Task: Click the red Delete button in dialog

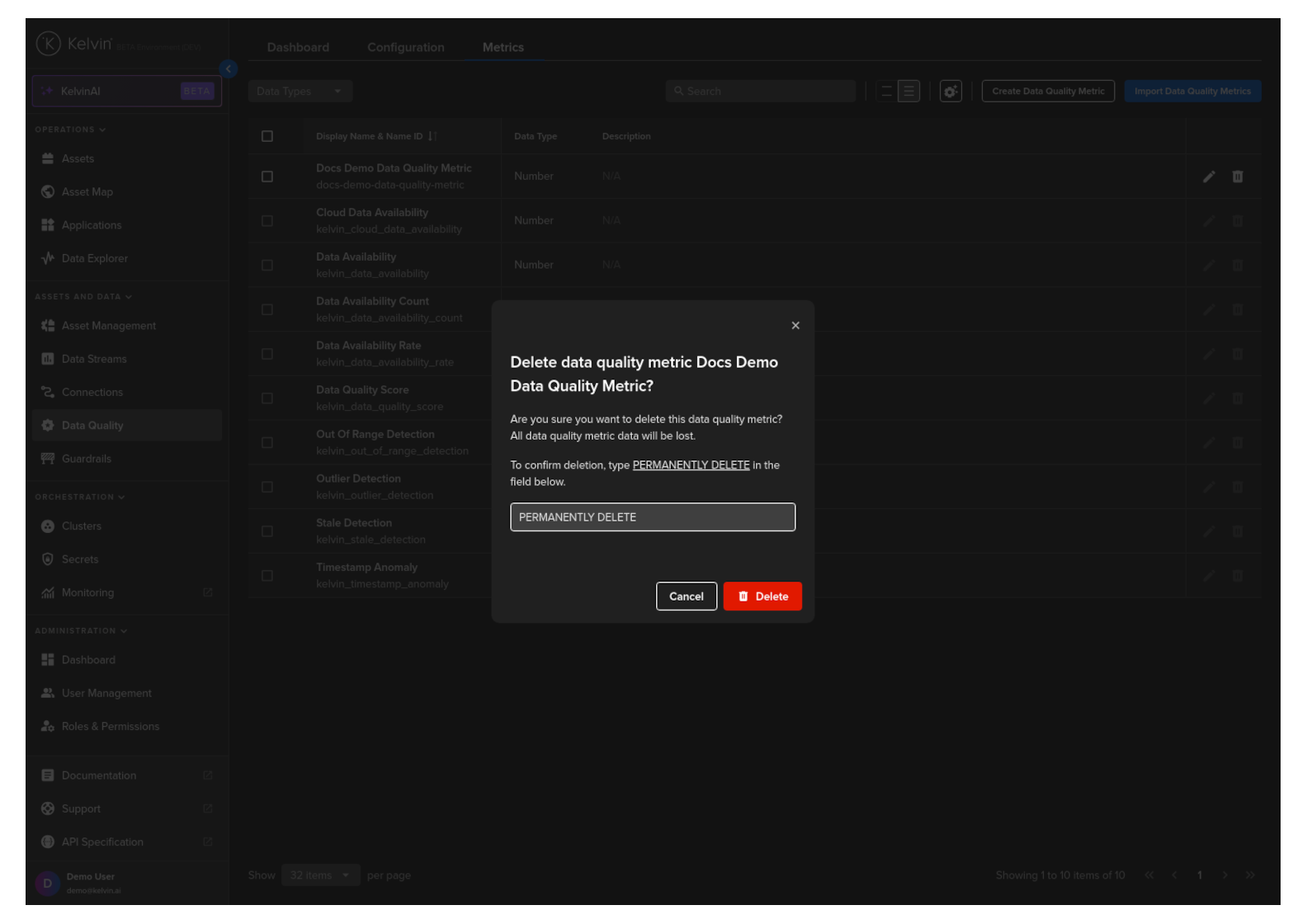Action: pos(762,596)
